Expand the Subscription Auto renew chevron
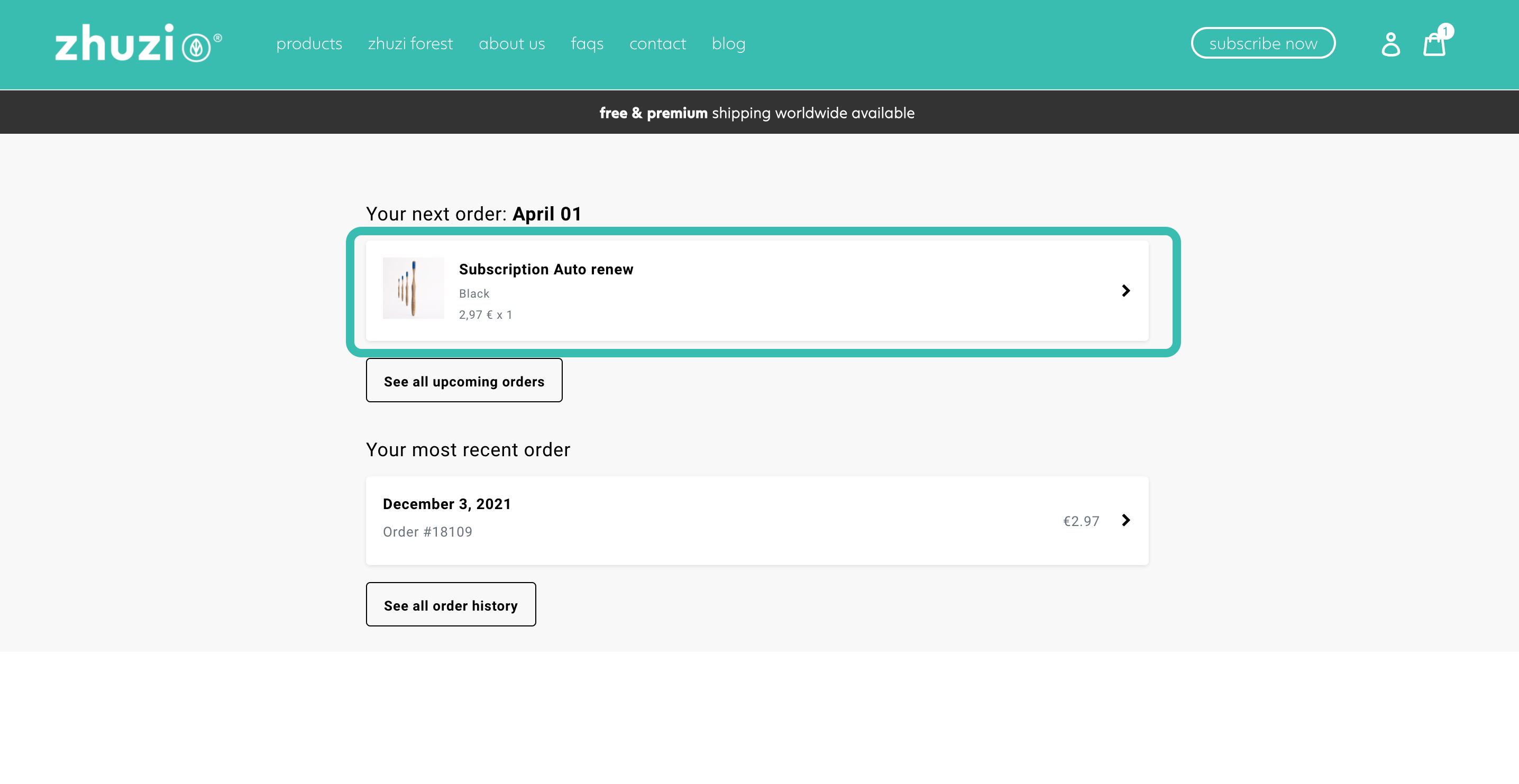 1125,291
